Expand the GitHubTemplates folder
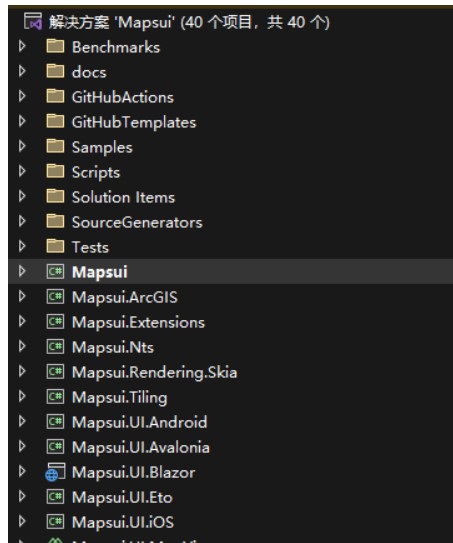 (x=22, y=121)
